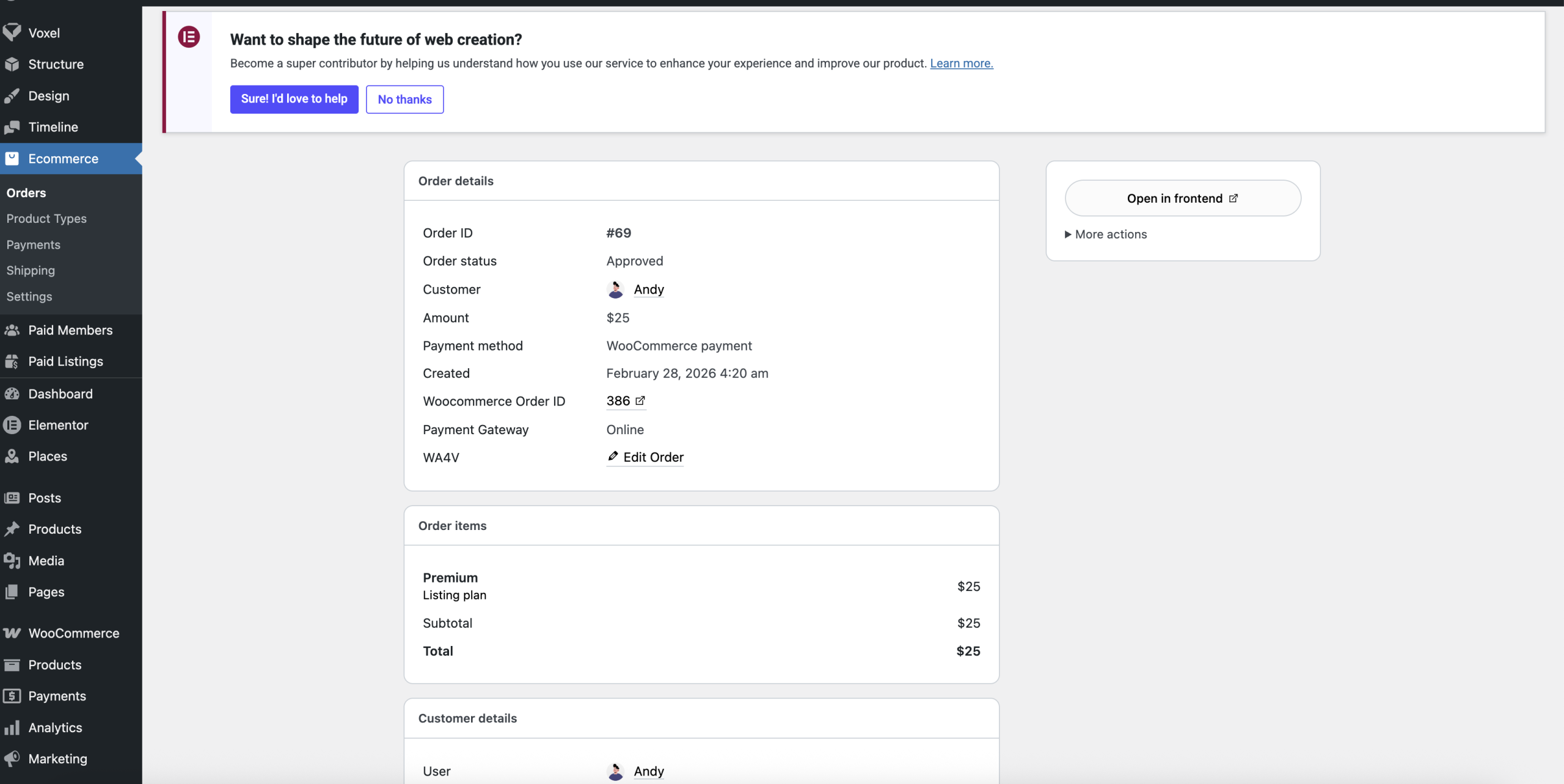1564x784 pixels.
Task: Click the Open in frontend button
Action: (x=1182, y=198)
